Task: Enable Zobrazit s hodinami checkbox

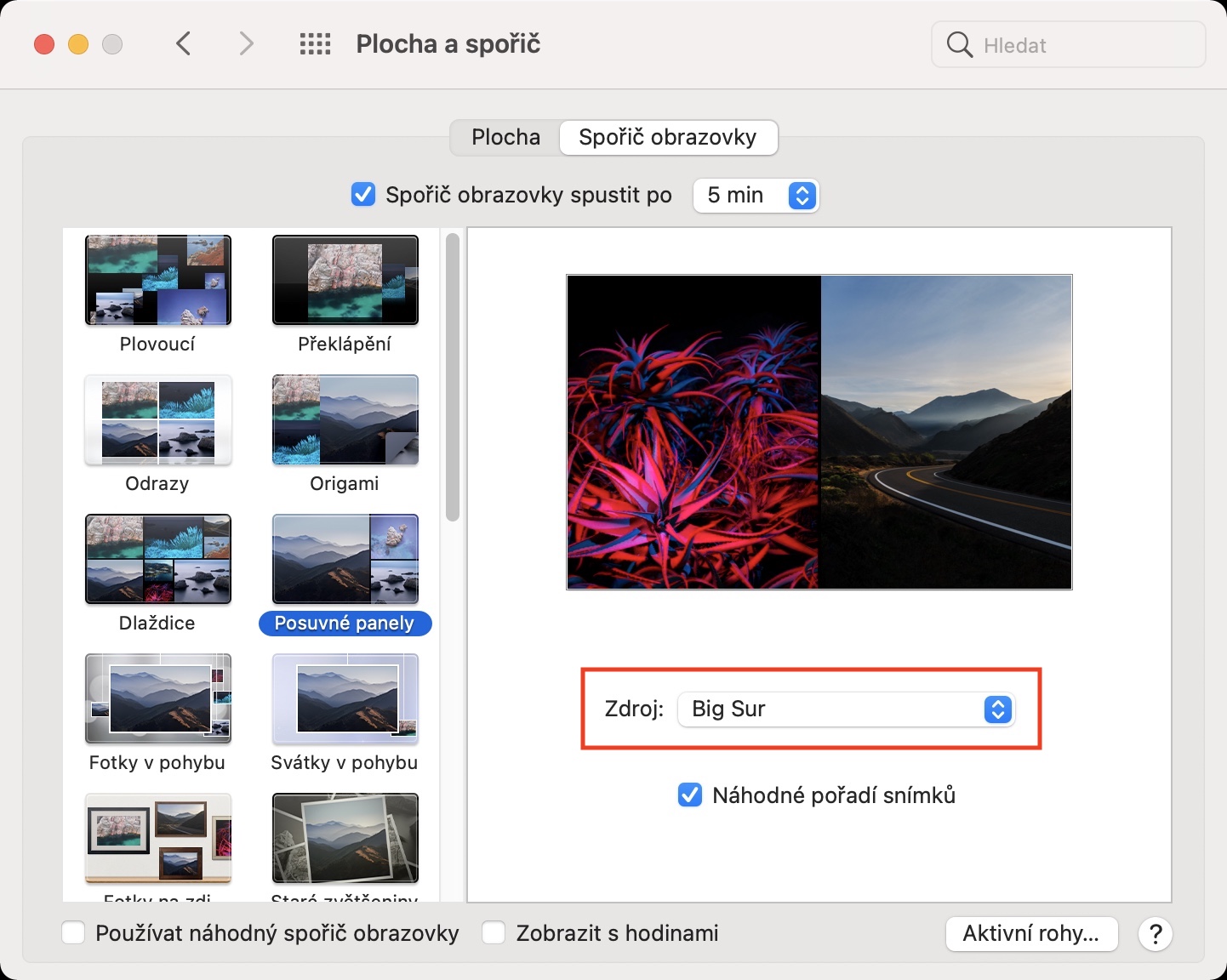Action: pyautogui.click(x=494, y=933)
